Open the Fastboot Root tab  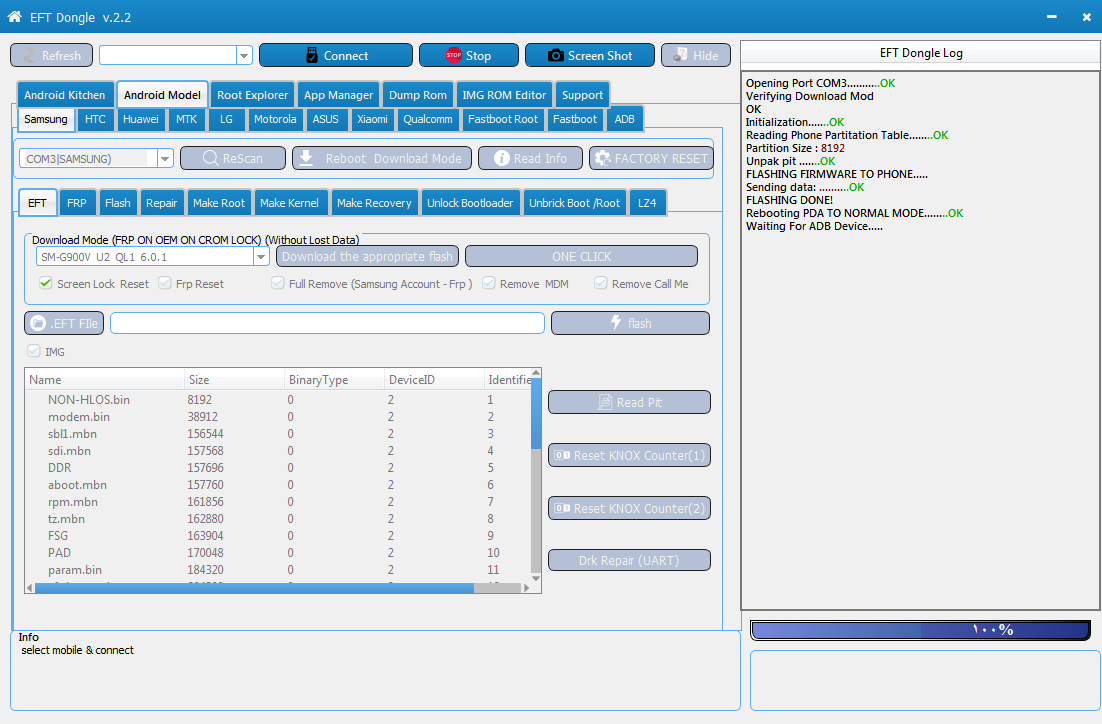[x=503, y=119]
